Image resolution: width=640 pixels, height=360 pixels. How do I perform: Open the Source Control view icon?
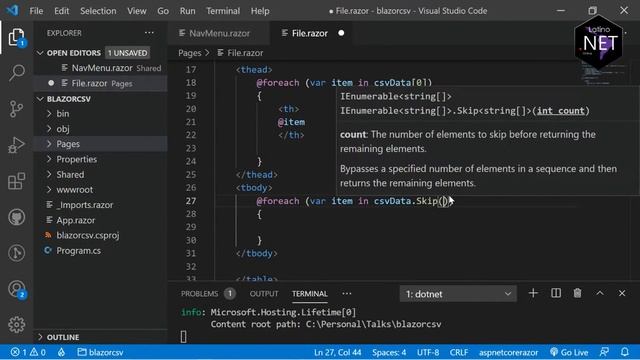(16, 109)
